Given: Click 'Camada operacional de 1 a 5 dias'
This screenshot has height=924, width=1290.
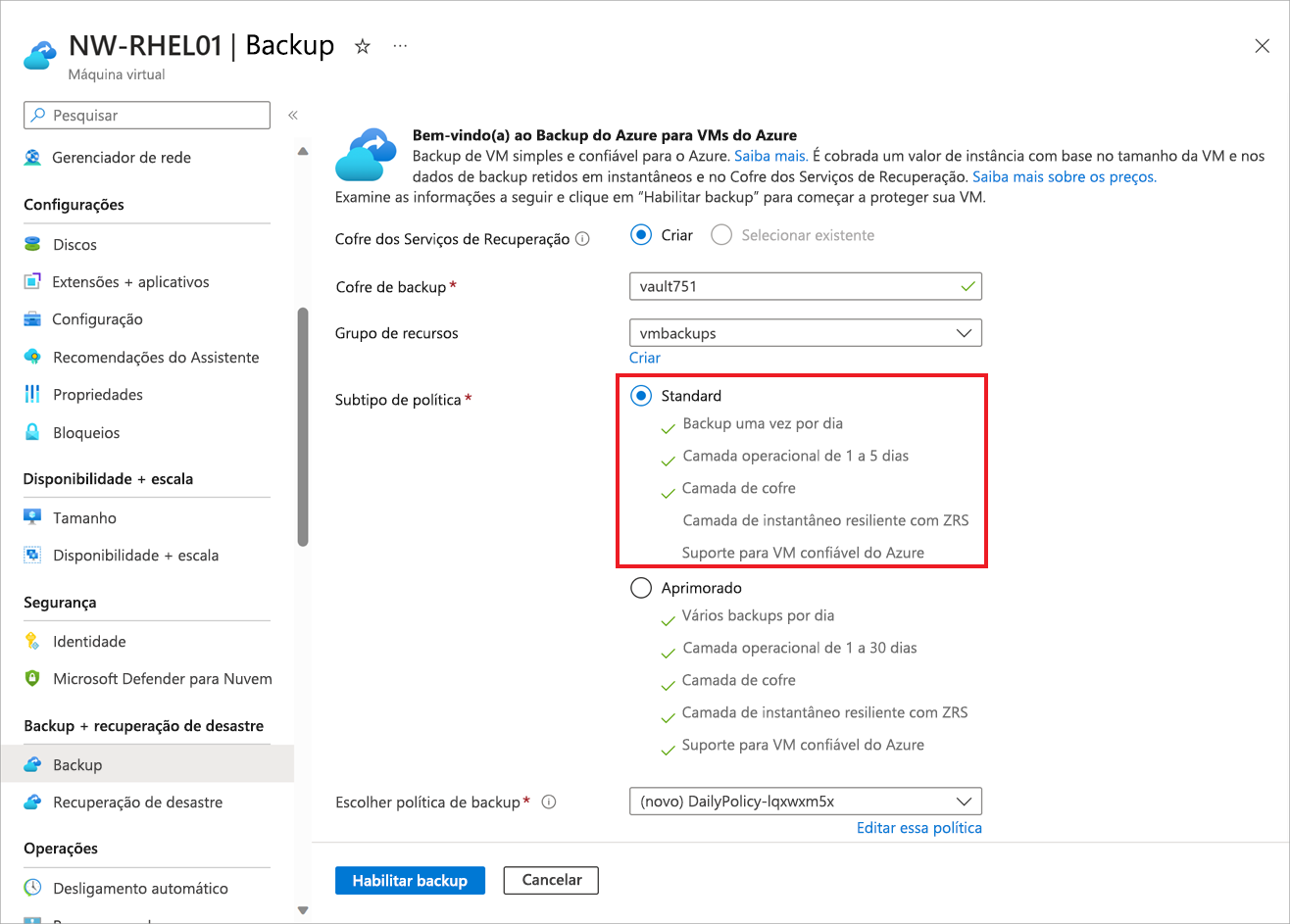Looking at the screenshot, I should coord(796,456).
